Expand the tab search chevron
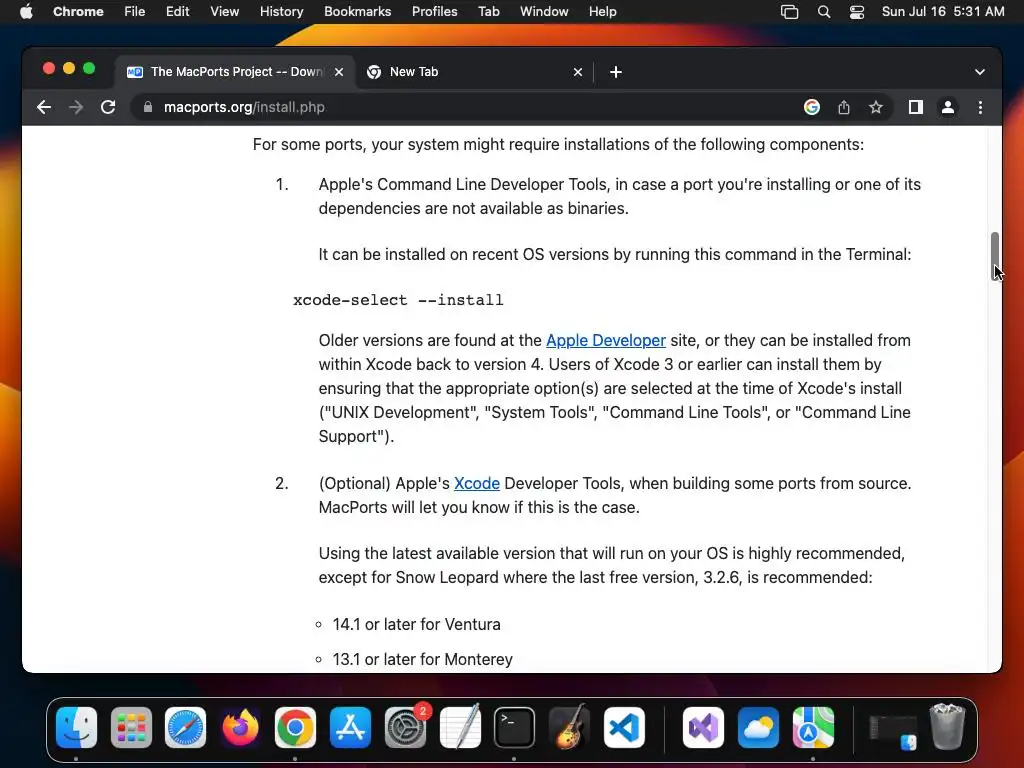This screenshot has height=768, width=1024. pos(980,72)
